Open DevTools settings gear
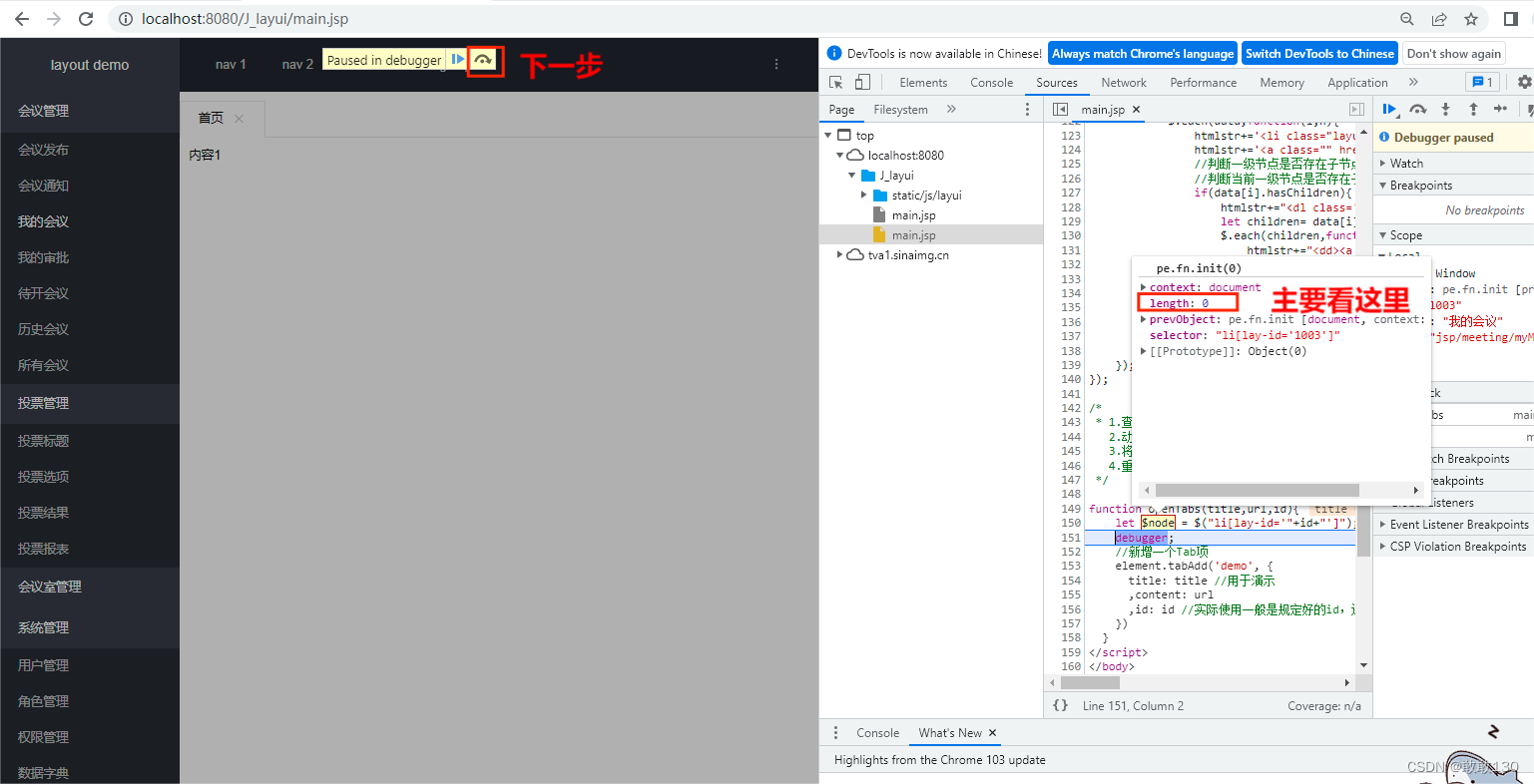 click(x=1524, y=82)
